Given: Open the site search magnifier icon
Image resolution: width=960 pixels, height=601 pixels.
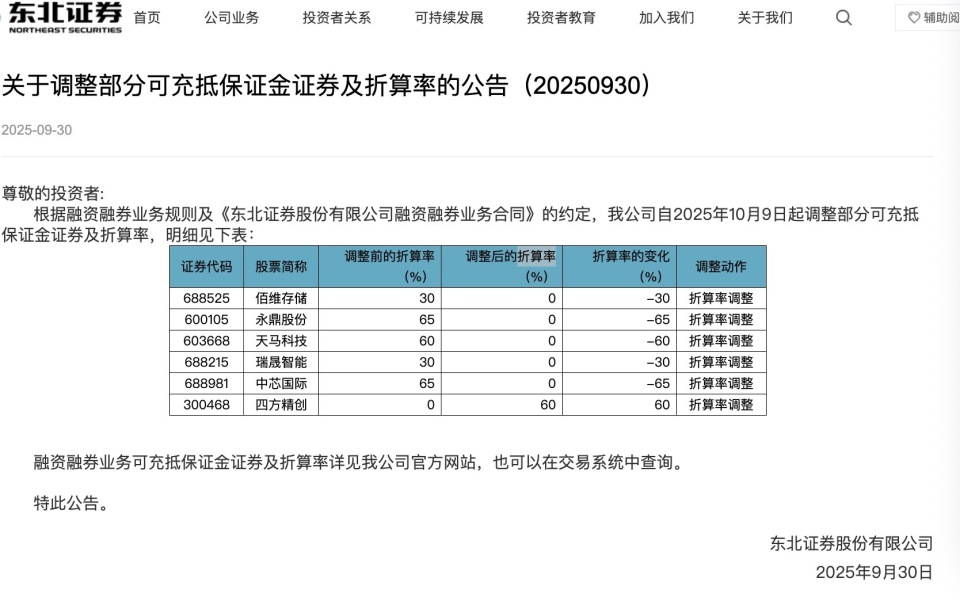Looking at the screenshot, I should 843,17.
